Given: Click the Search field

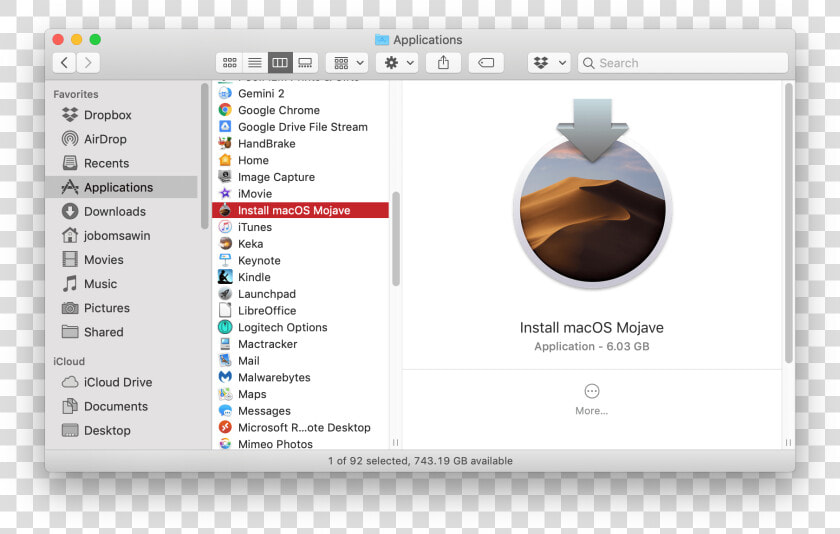Looking at the screenshot, I should [682, 63].
